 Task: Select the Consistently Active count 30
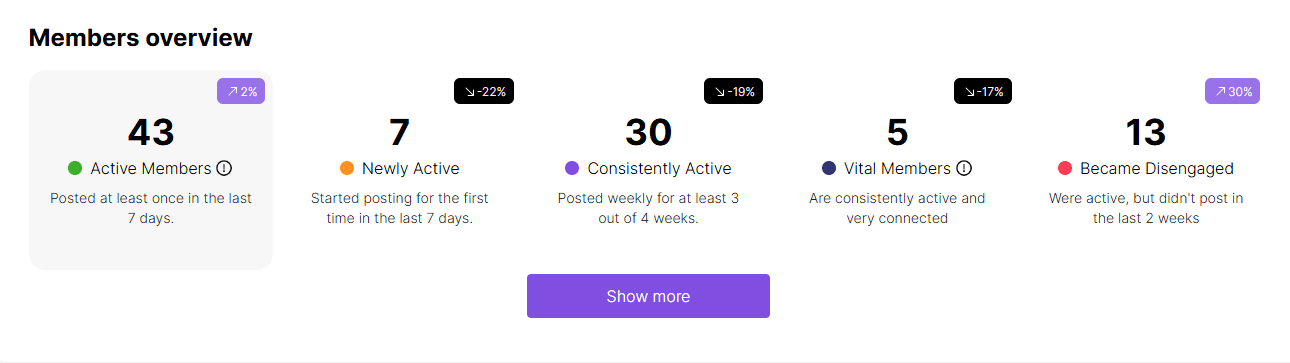click(649, 132)
